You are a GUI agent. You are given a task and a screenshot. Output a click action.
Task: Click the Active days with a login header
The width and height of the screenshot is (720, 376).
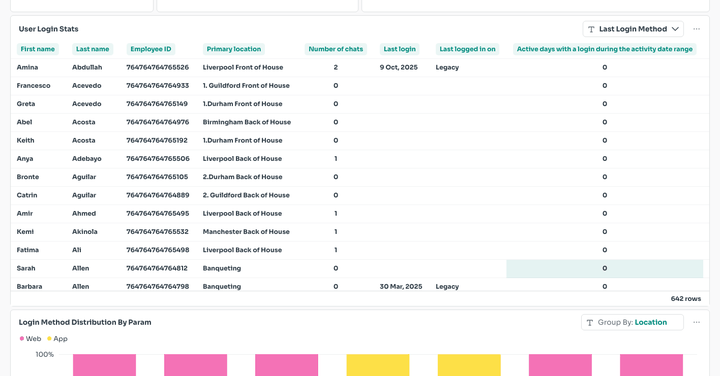tap(604, 49)
